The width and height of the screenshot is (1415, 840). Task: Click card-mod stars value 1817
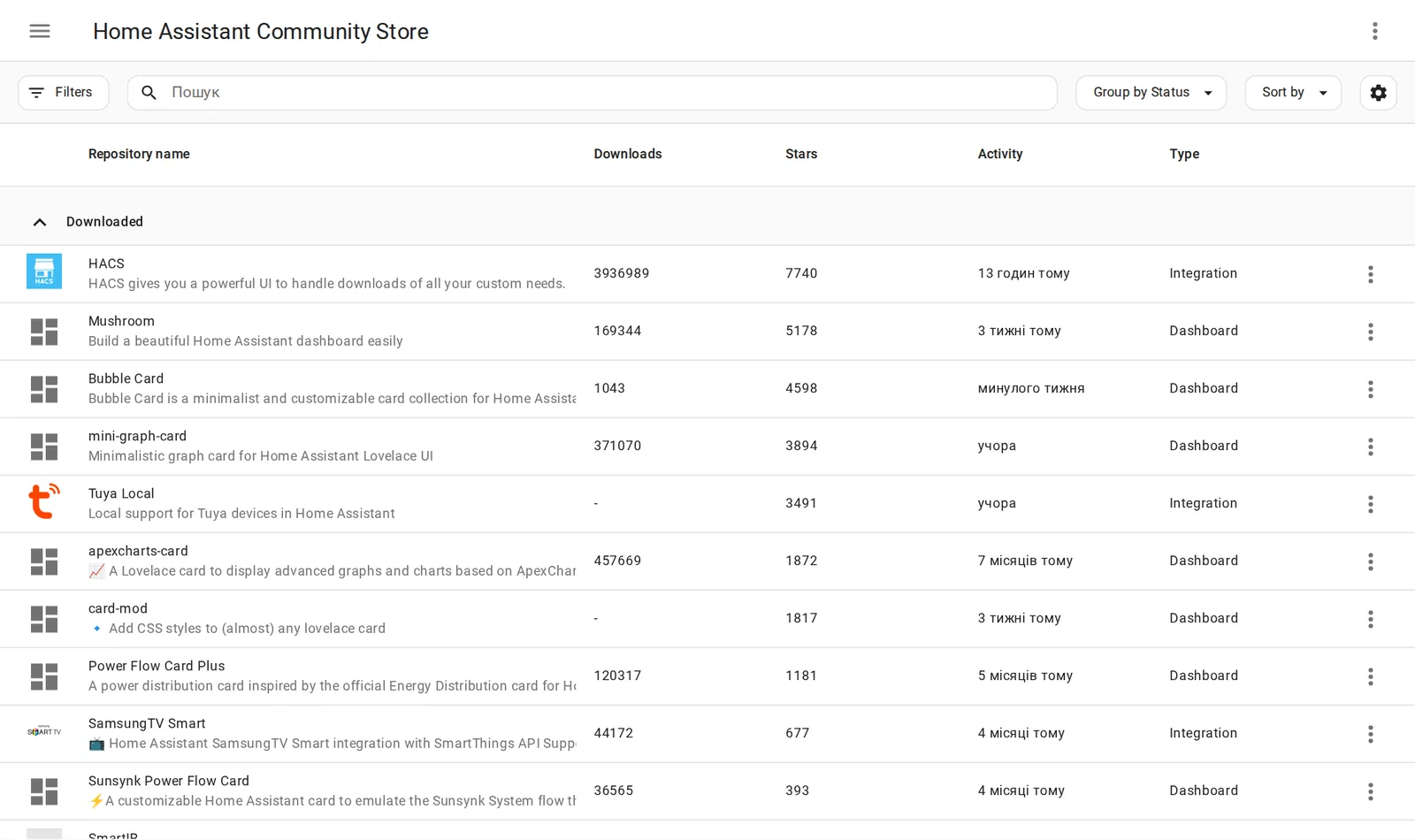(x=801, y=618)
